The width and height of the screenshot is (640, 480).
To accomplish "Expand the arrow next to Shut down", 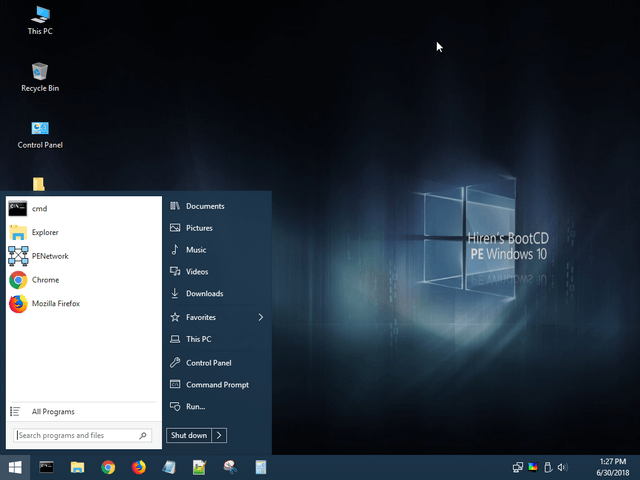I will pos(220,435).
